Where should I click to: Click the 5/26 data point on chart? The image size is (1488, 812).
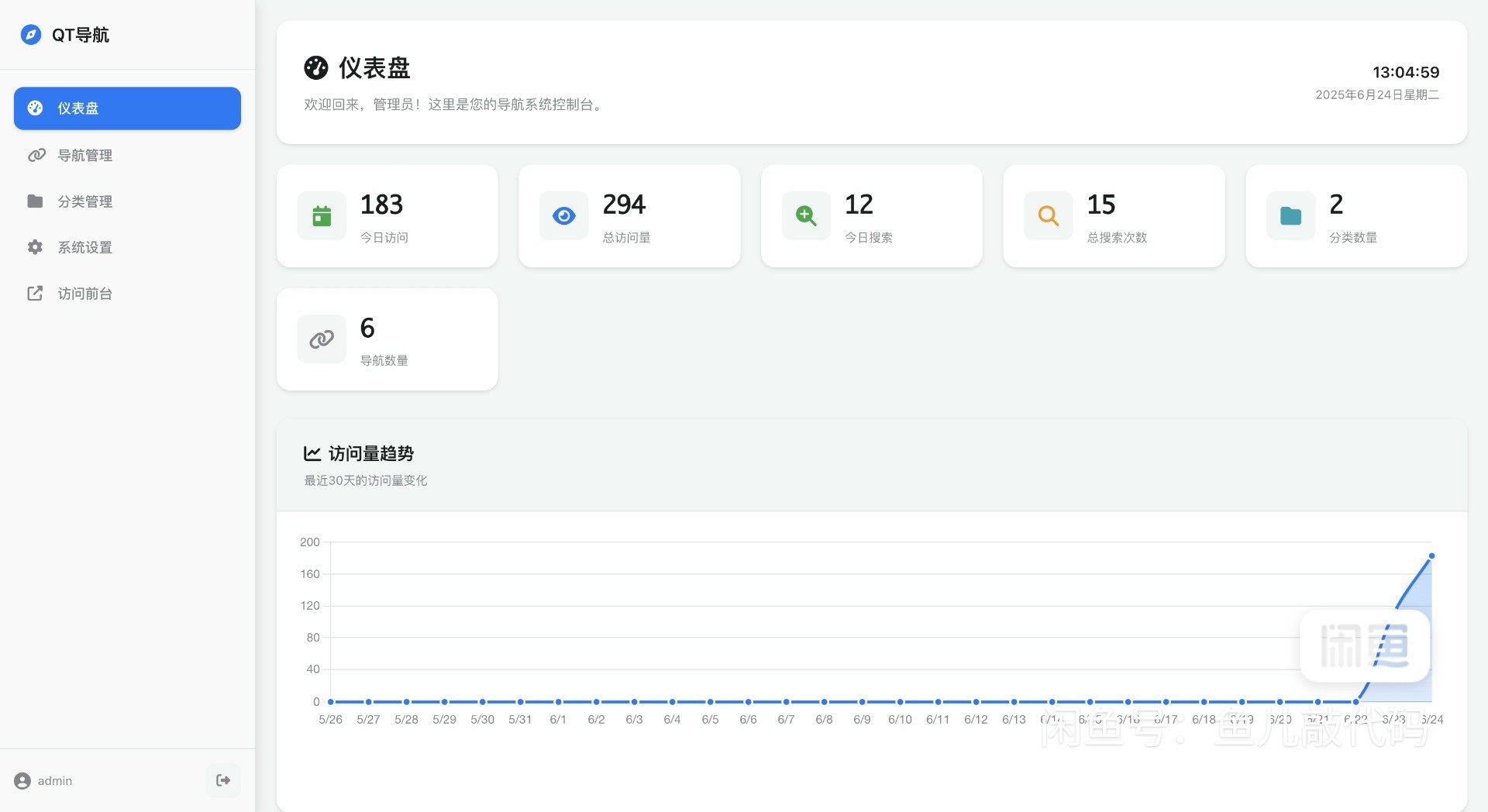point(331,702)
